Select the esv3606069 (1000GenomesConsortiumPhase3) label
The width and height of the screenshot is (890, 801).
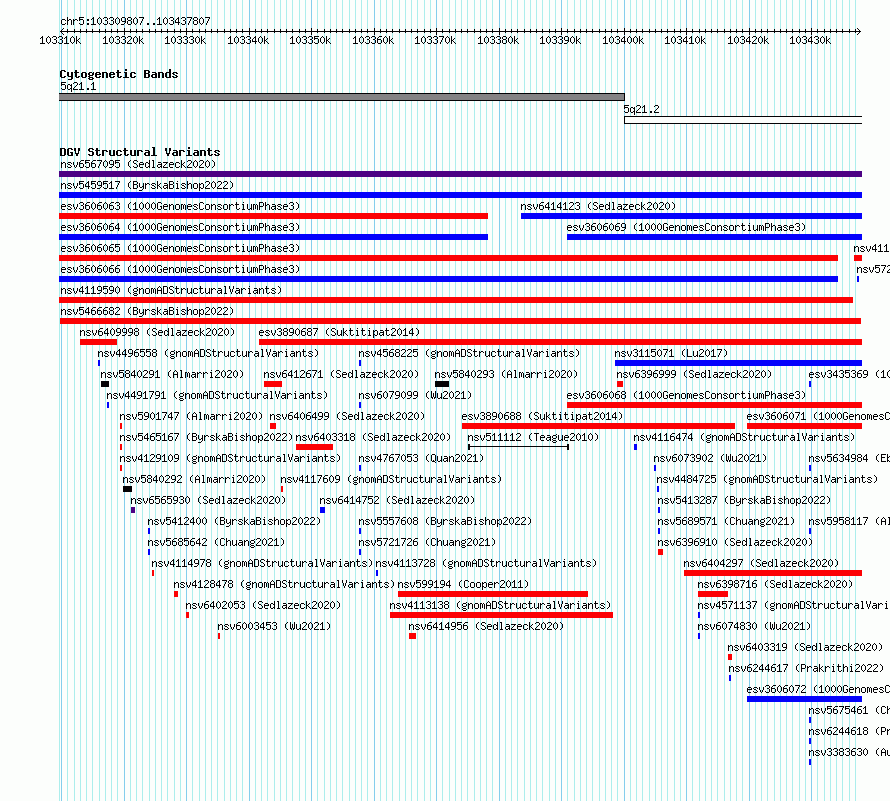(686, 227)
